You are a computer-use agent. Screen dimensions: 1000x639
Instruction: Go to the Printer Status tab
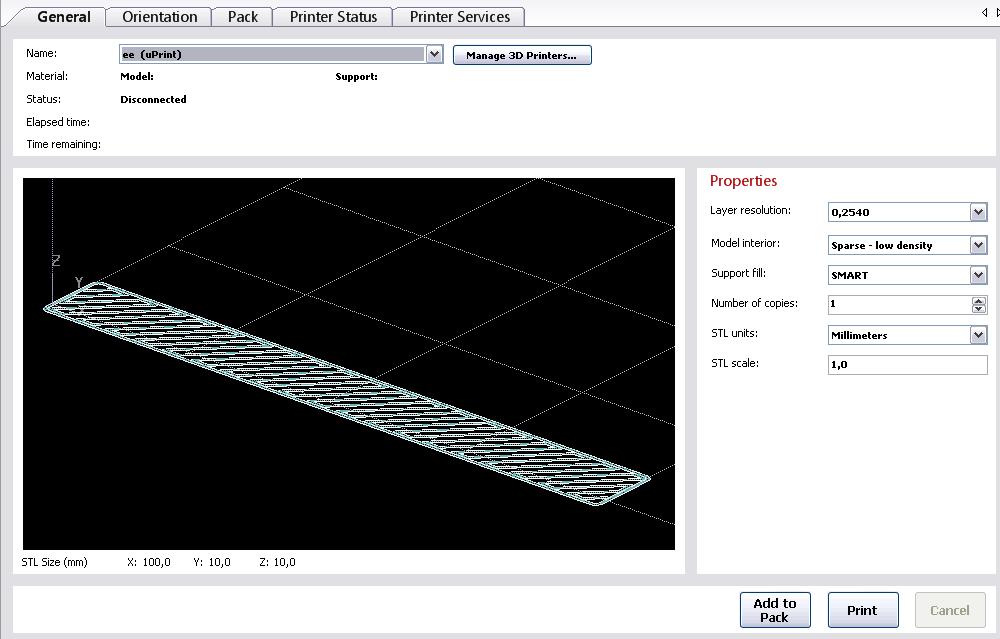tap(333, 17)
